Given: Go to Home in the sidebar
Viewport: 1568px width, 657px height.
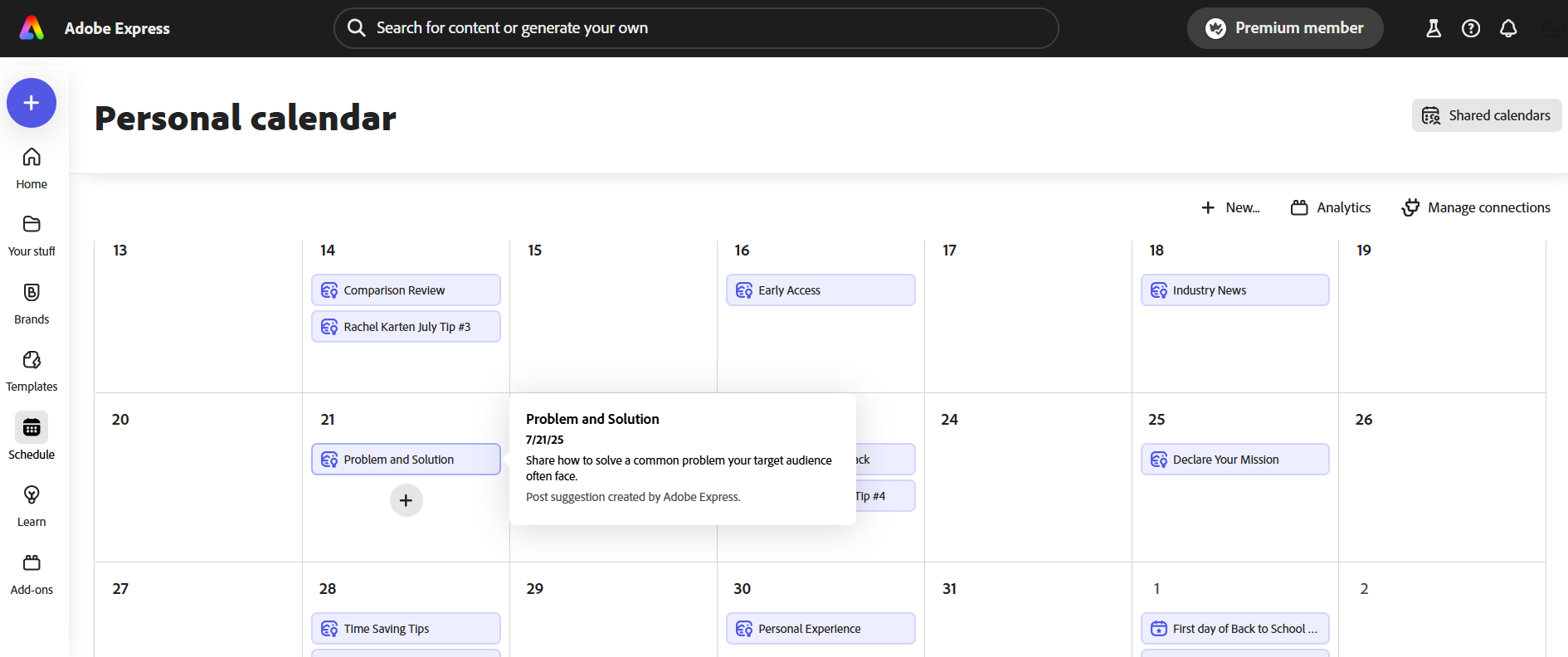Looking at the screenshot, I should (x=32, y=168).
